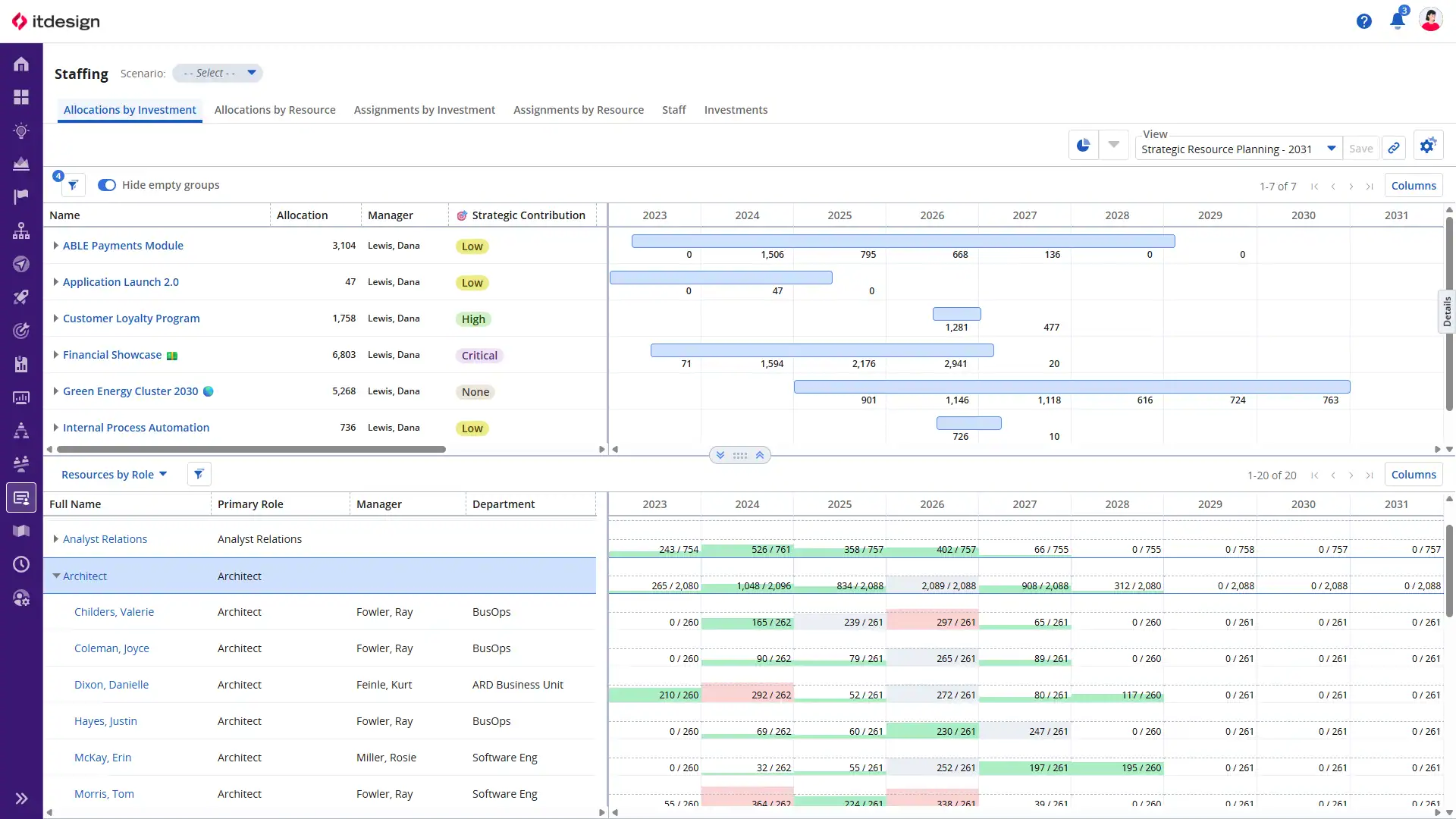The image size is (1456, 819).
Task: Open the org hierarchy icon in sidebar
Action: [x=21, y=231]
